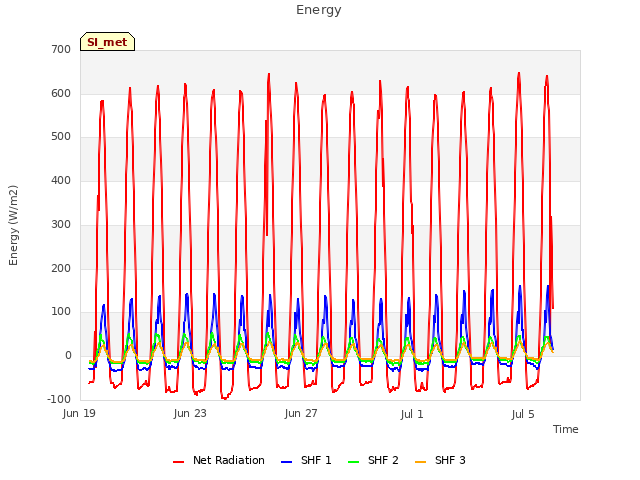Click the Jul 1 x-axis tick
640x480 pixels.
click(x=412, y=414)
